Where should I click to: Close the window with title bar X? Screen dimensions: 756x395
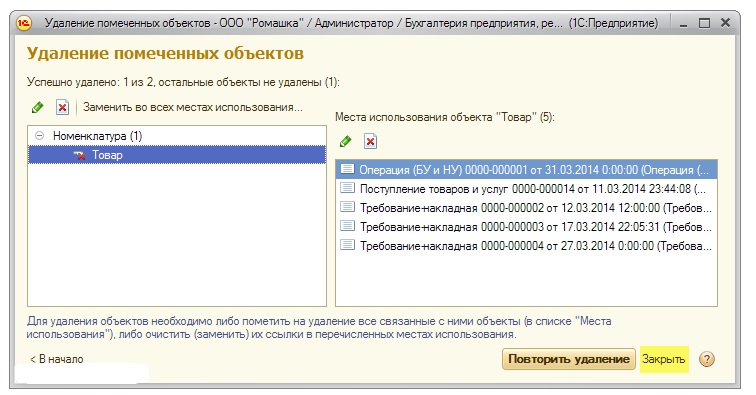725,23
